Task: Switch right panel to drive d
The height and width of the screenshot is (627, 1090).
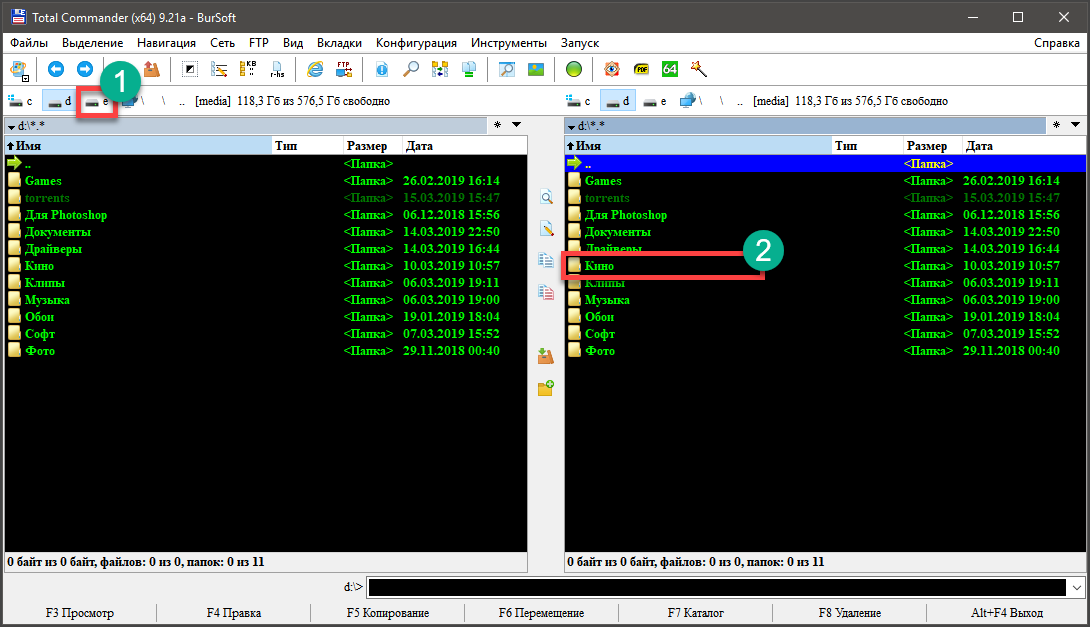Action: [x=618, y=101]
